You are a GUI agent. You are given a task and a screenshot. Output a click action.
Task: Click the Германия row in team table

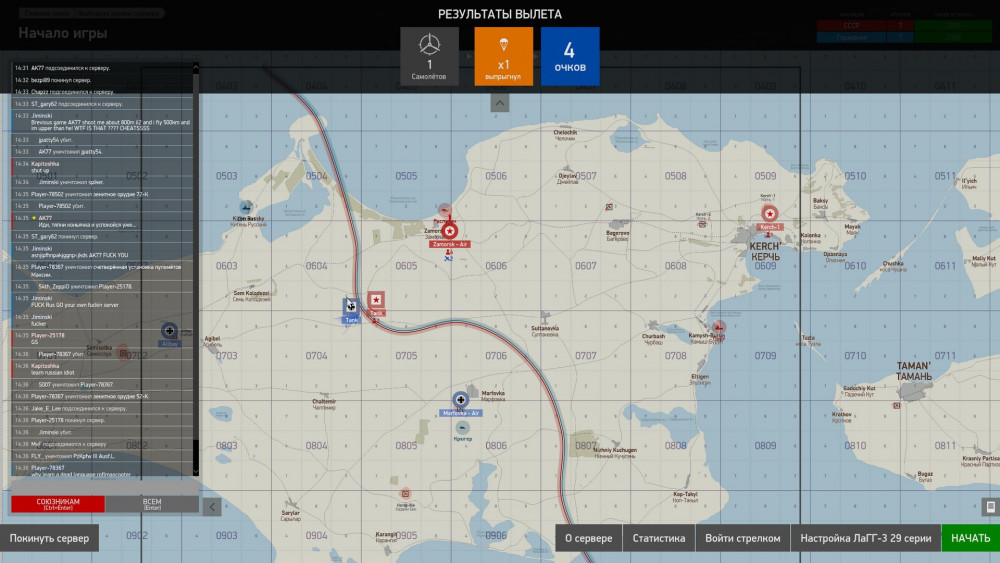coord(904,38)
